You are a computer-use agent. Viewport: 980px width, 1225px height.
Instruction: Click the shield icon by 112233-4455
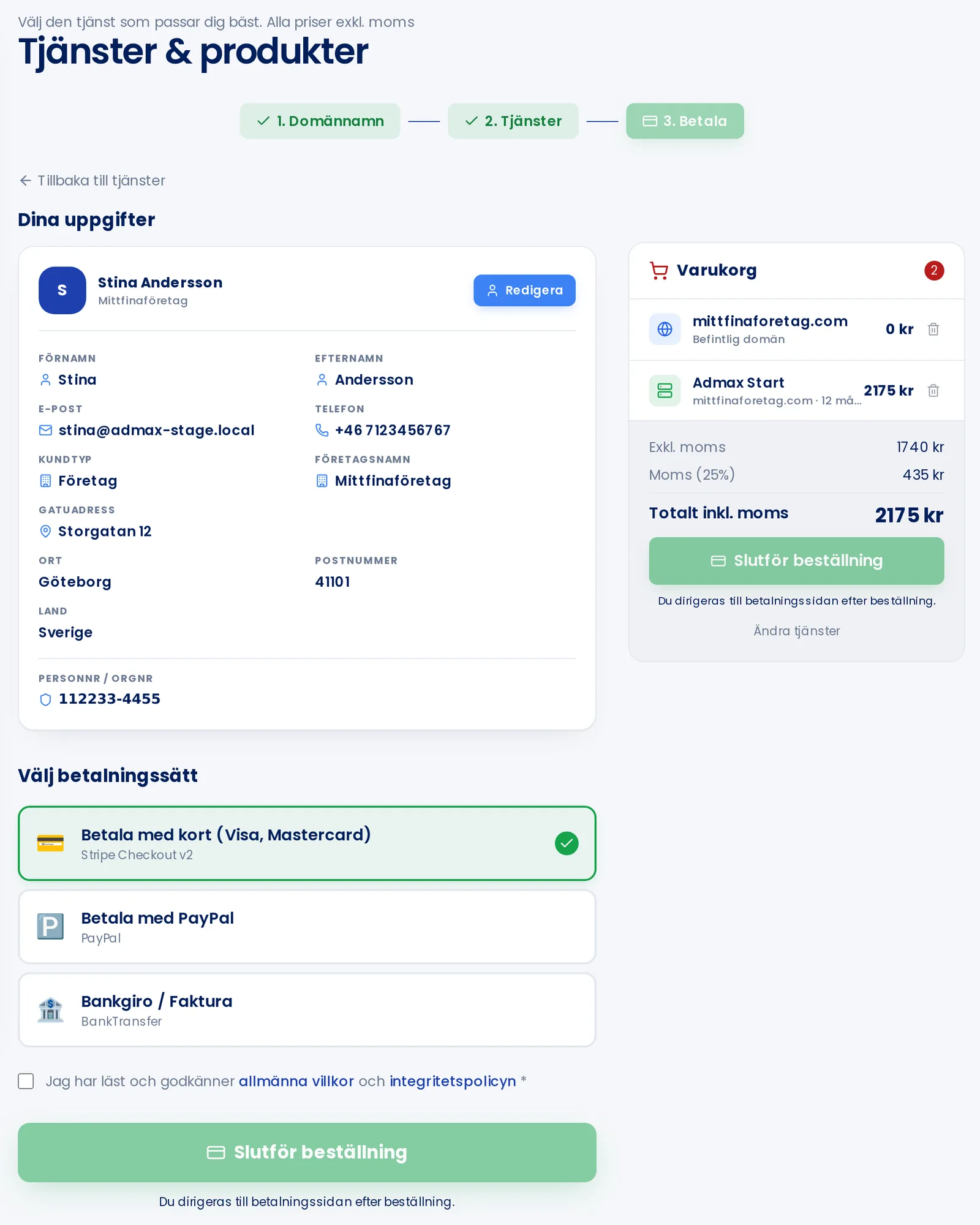click(45, 699)
